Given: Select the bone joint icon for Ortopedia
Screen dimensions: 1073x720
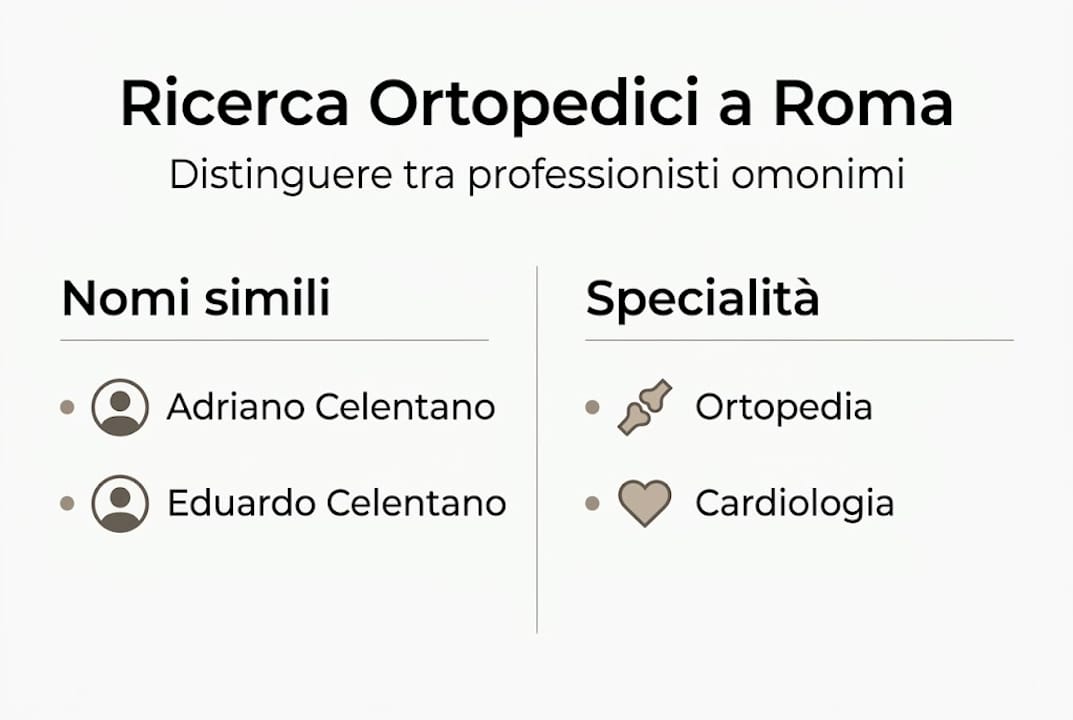Looking at the screenshot, I should tap(644, 407).
